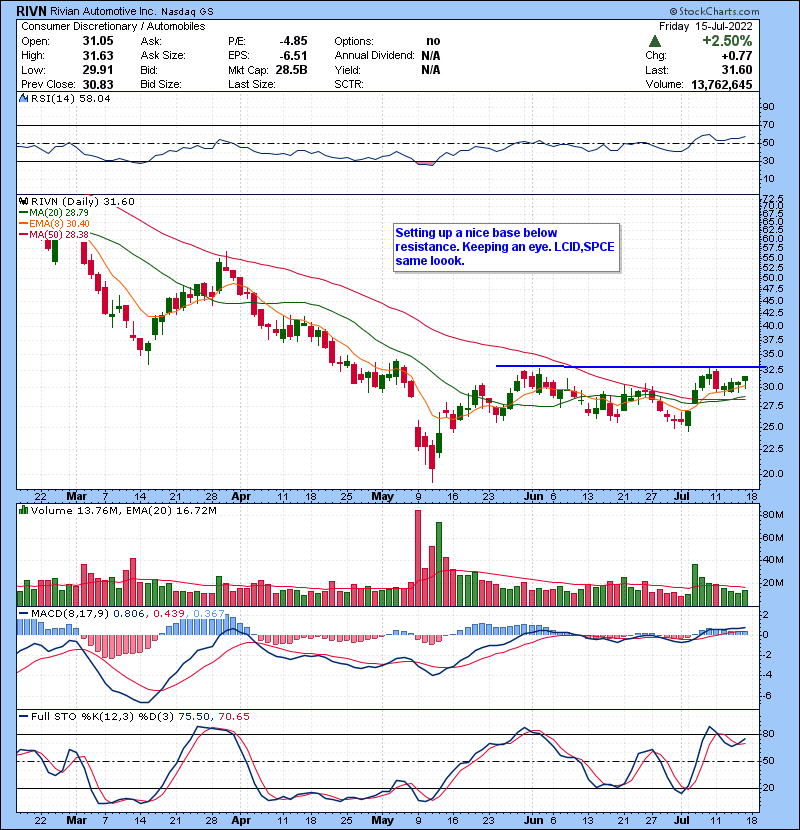Image resolution: width=800 pixels, height=830 pixels.
Task: Click the Last price 31.60
Action: tap(736, 70)
